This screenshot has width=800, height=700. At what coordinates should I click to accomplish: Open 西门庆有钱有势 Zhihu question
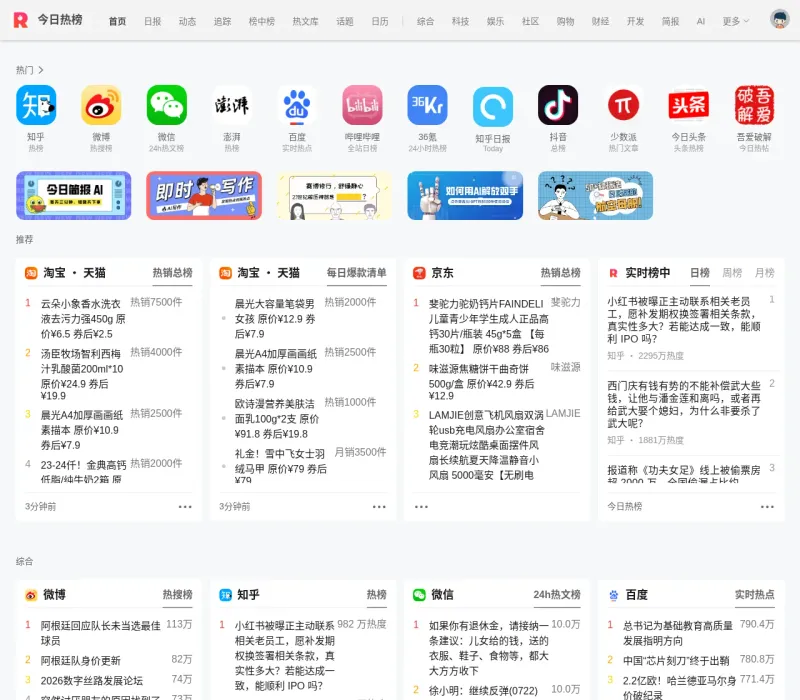(684, 404)
